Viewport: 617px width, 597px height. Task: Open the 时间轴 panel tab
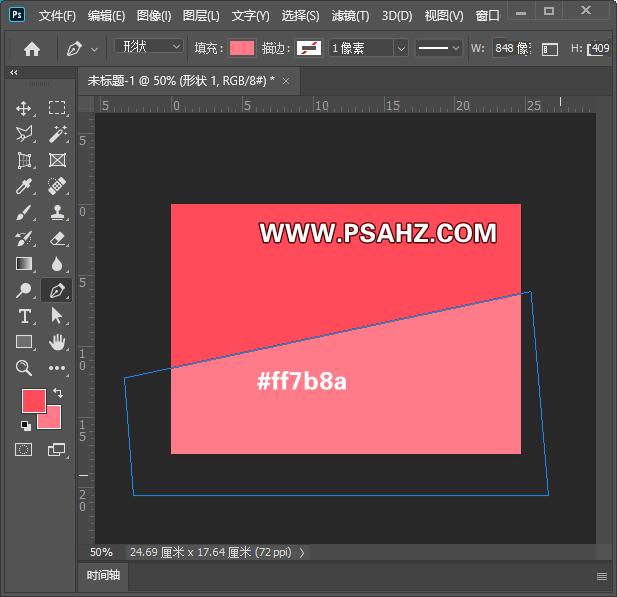coord(103,576)
